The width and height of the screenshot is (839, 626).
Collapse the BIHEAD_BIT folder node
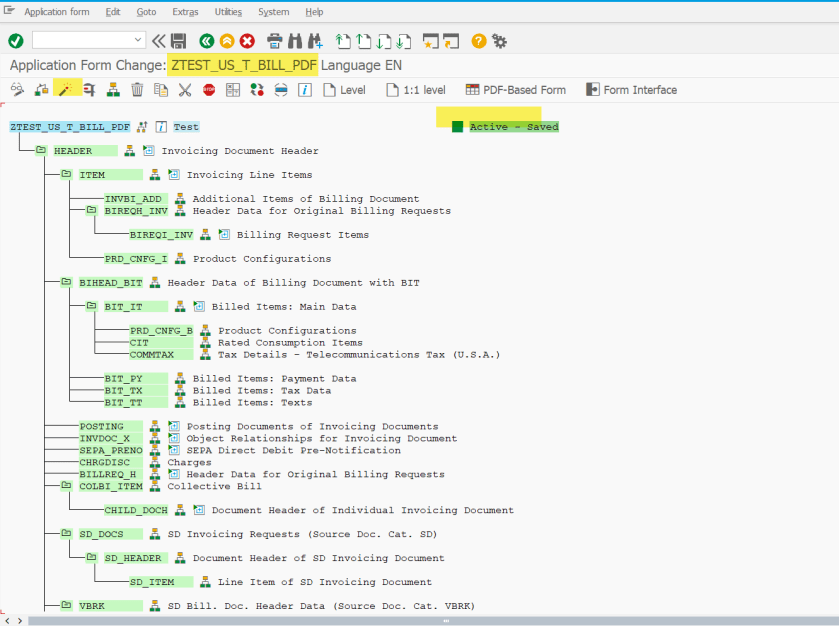point(66,283)
